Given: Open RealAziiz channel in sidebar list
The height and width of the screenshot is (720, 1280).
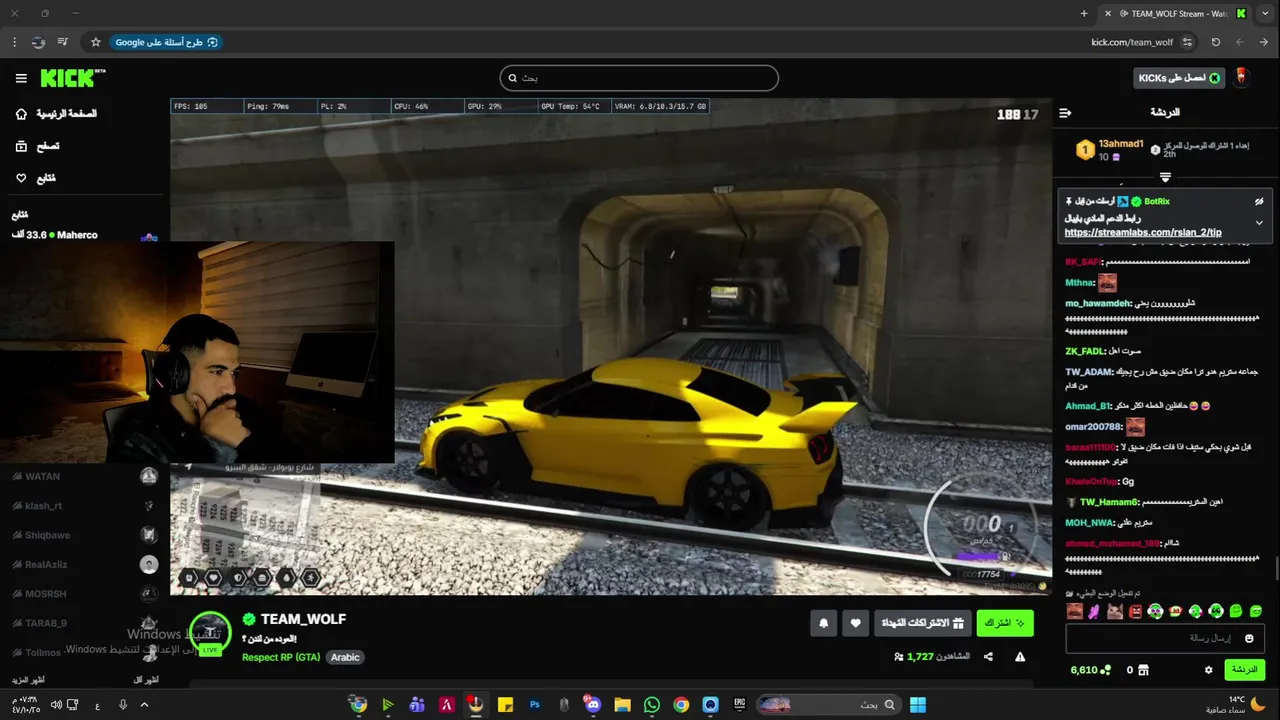Looking at the screenshot, I should 84,565.
